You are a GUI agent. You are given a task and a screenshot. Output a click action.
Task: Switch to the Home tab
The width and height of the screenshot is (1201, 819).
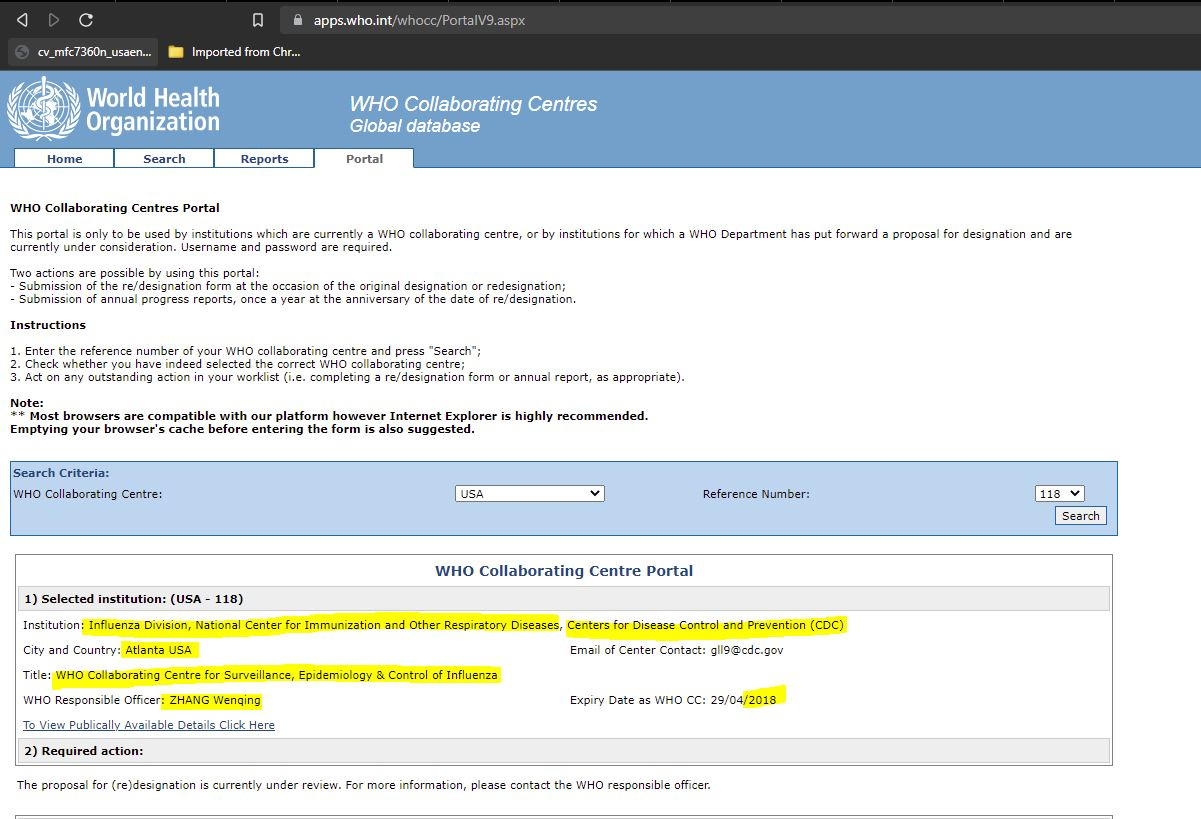click(65, 158)
